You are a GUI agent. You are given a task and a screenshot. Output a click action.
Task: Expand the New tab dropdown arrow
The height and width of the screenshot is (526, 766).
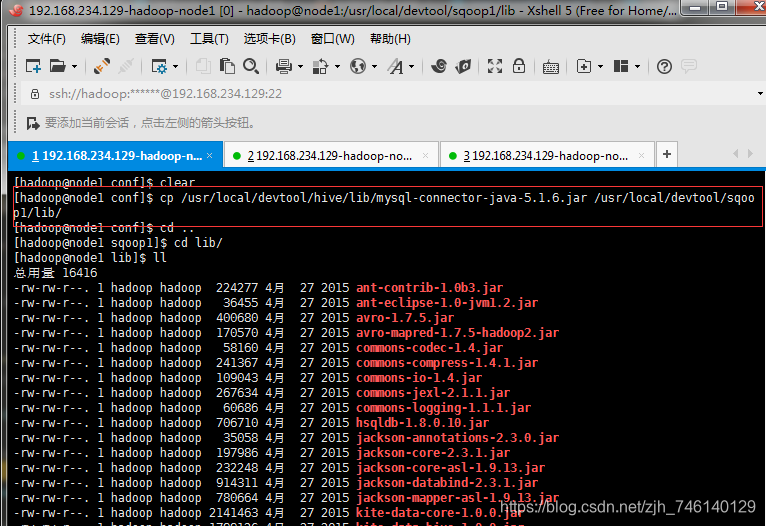[600, 66]
